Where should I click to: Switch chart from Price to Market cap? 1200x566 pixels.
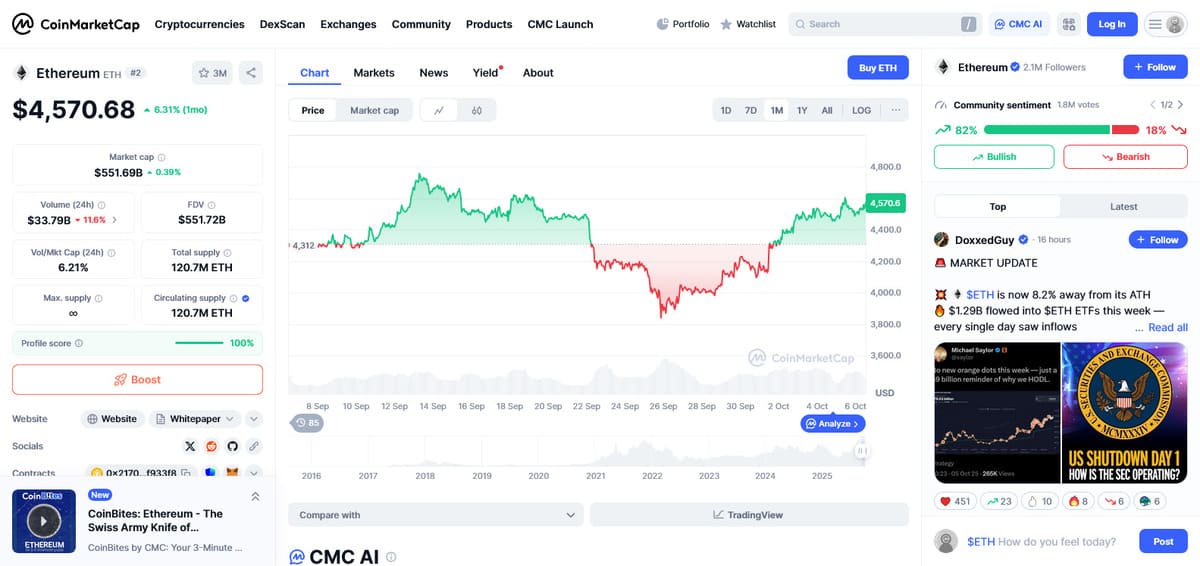[374, 110]
